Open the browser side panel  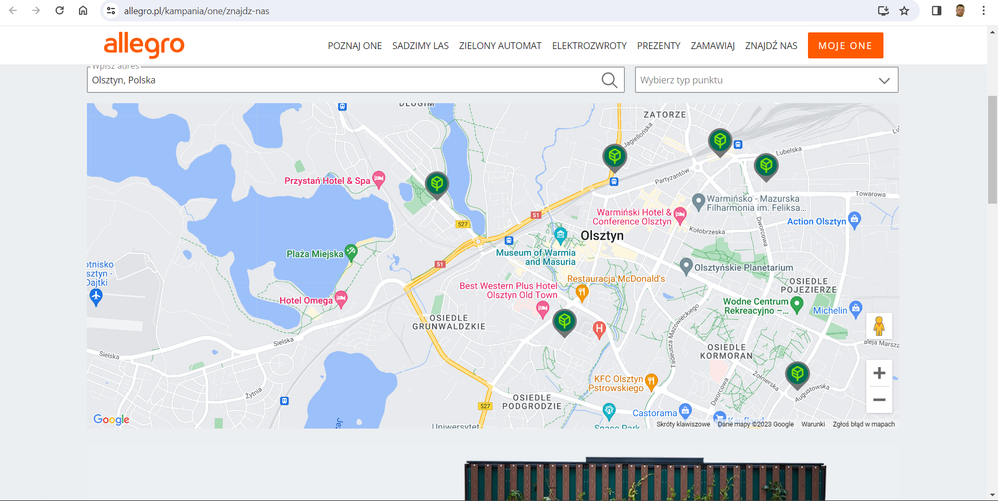[x=937, y=11]
